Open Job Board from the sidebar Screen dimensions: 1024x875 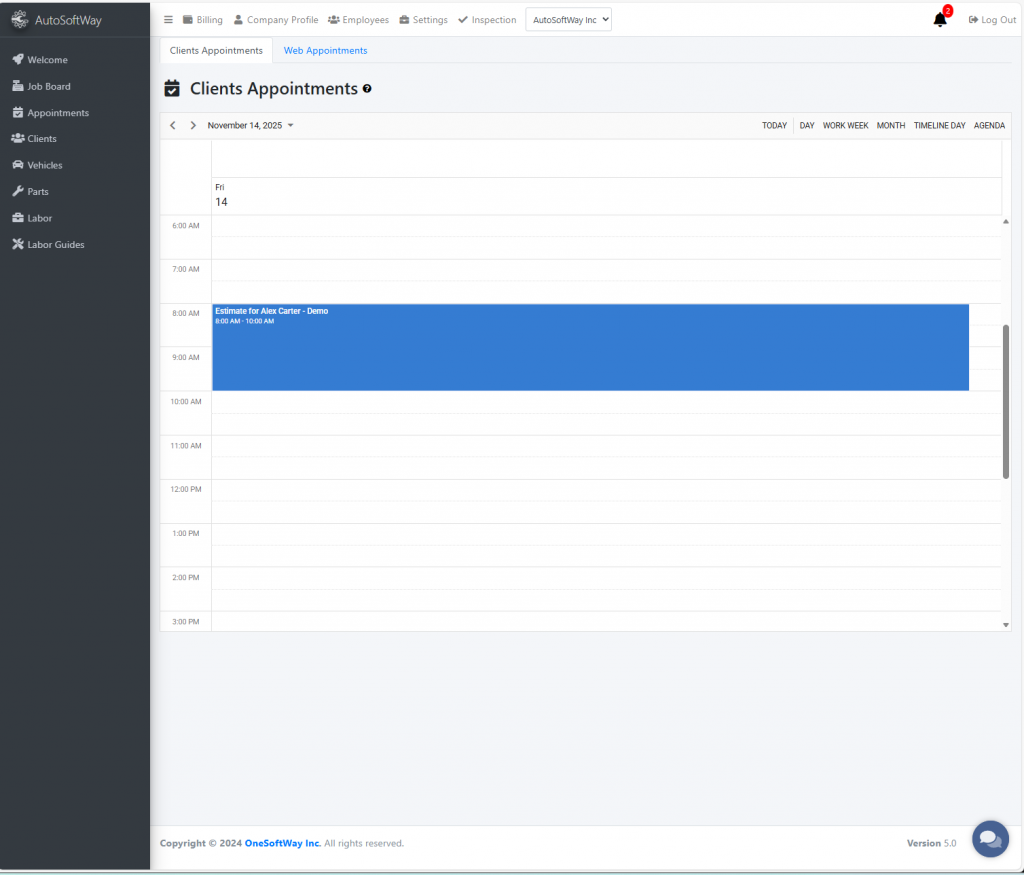pyautogui.click(x=48, y=87)
